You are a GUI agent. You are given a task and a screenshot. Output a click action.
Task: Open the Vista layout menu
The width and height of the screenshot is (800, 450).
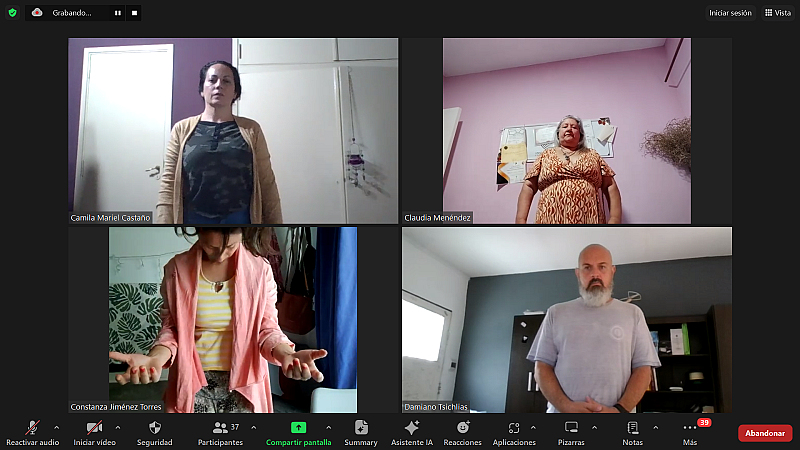(776, 13)
